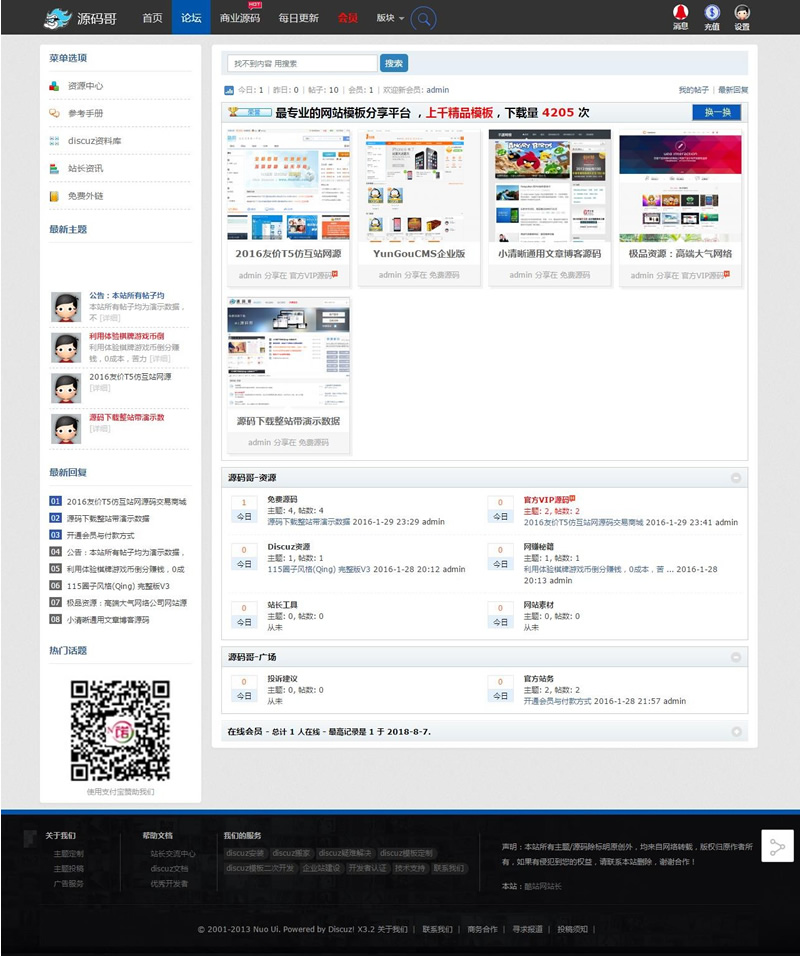This screenshot has height=956, width=800.
Task: Open 站长资讯 in the sidebar menu
Action: point(85,168)
